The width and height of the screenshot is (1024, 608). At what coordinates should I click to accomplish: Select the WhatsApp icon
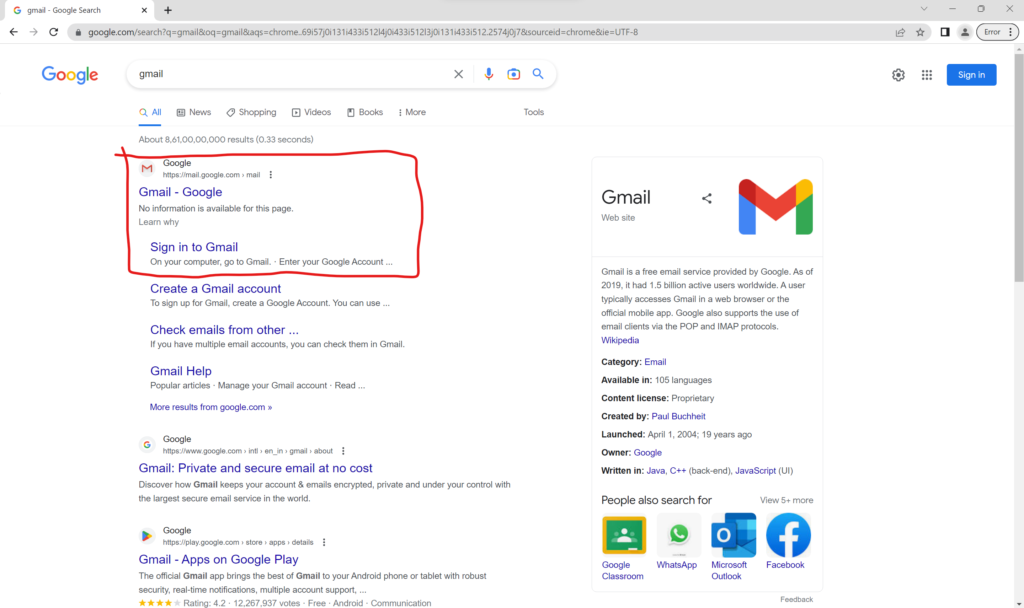[679, 535]
